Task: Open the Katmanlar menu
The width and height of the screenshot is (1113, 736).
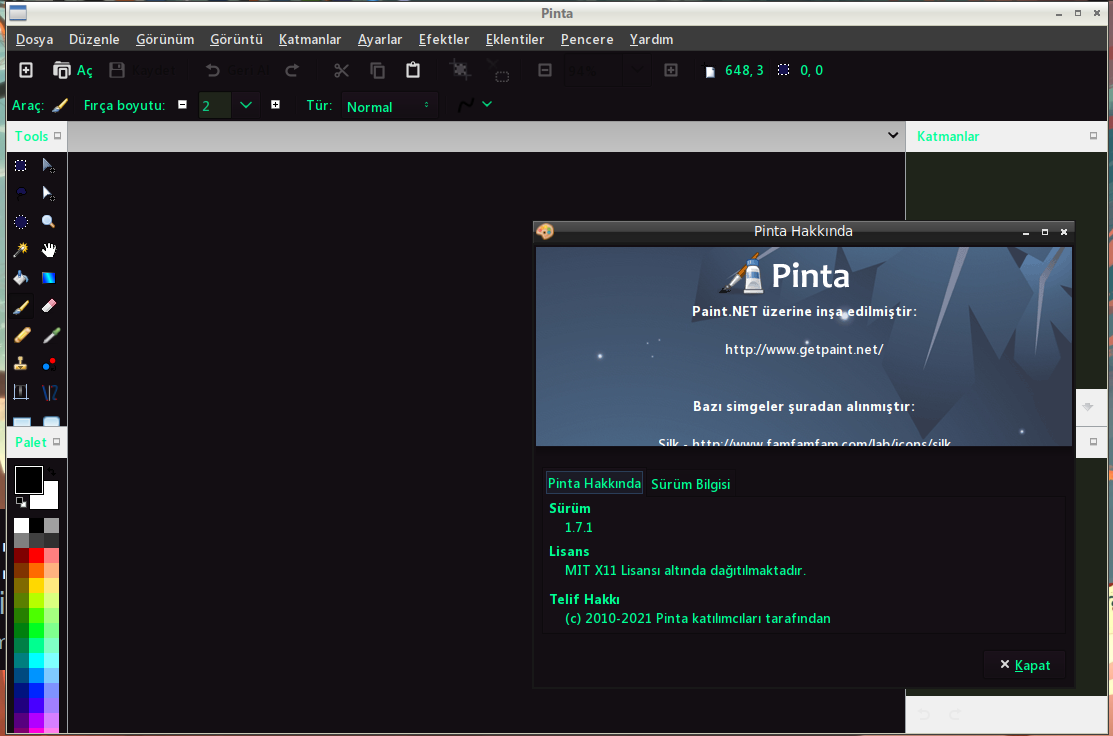Action: tap(310, 40)
